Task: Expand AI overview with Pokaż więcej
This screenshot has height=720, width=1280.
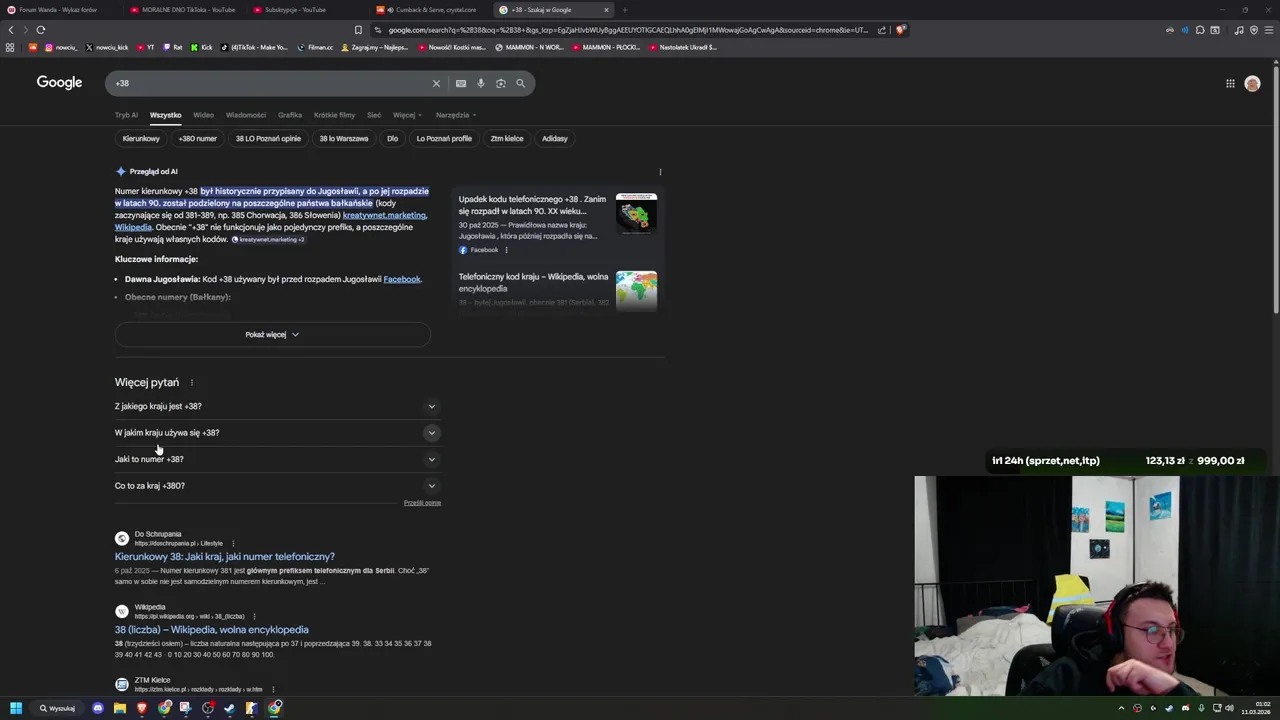Action: pos(272,334)
